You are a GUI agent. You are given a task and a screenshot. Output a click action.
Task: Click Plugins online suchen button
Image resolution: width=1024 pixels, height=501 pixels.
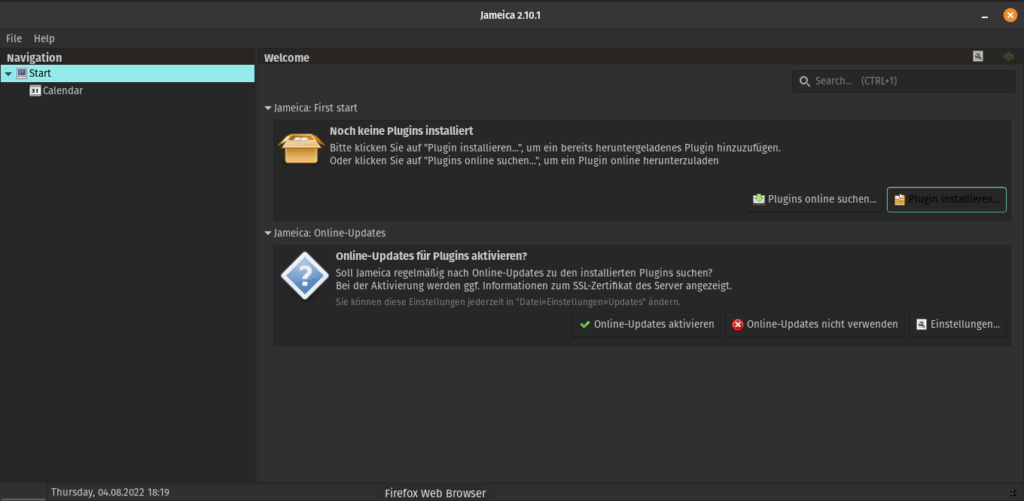814,199
